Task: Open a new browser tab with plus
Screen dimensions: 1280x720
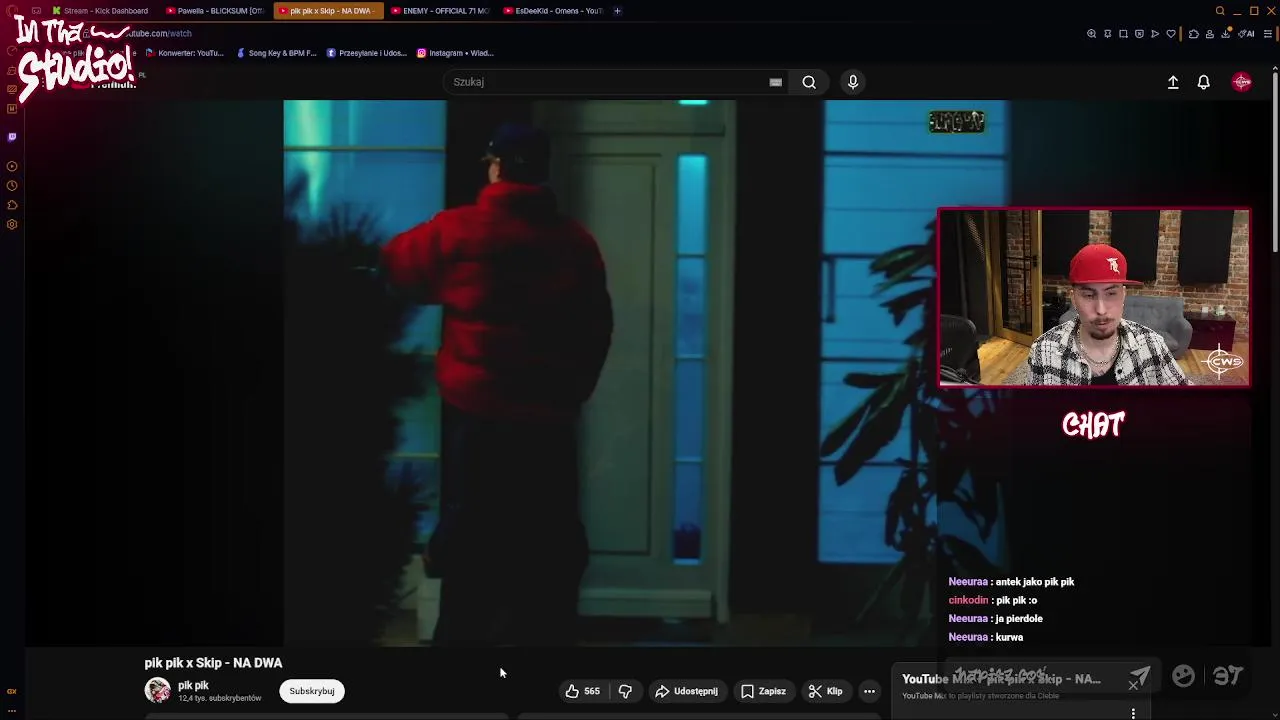Action: coord(617,11)
